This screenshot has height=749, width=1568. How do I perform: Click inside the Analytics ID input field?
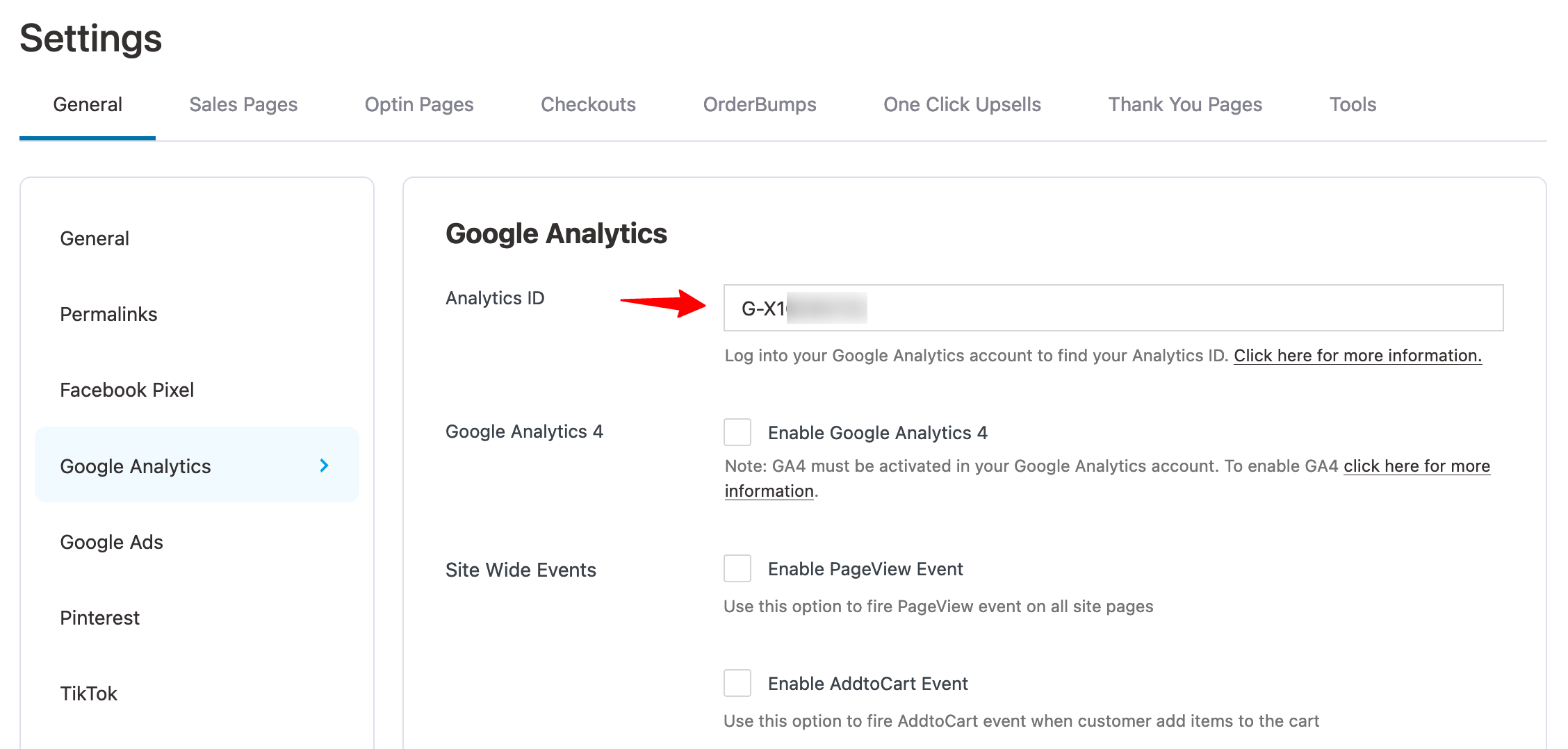pos(1112,308)
